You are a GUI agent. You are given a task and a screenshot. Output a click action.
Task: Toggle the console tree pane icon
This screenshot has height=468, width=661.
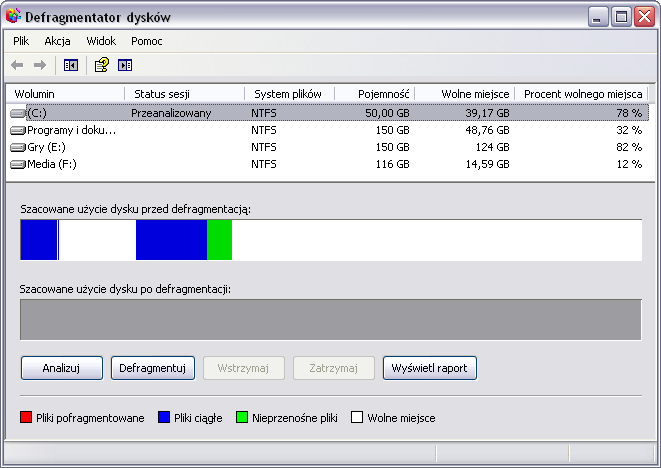pyautogui.click(x=71, y=65)
